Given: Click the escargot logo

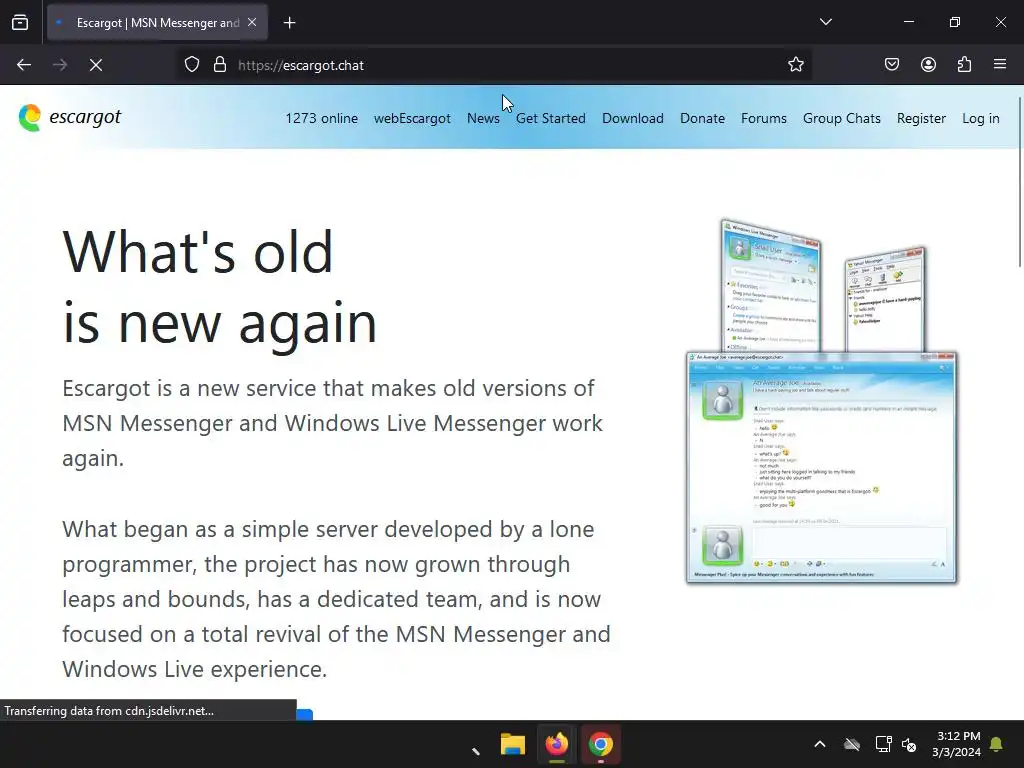Looking at the screenshot, I should [x=69, y=118].
